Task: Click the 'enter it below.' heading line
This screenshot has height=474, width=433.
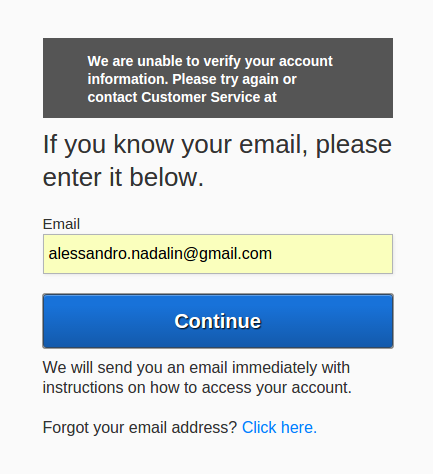Action: [x=123, y=177]
